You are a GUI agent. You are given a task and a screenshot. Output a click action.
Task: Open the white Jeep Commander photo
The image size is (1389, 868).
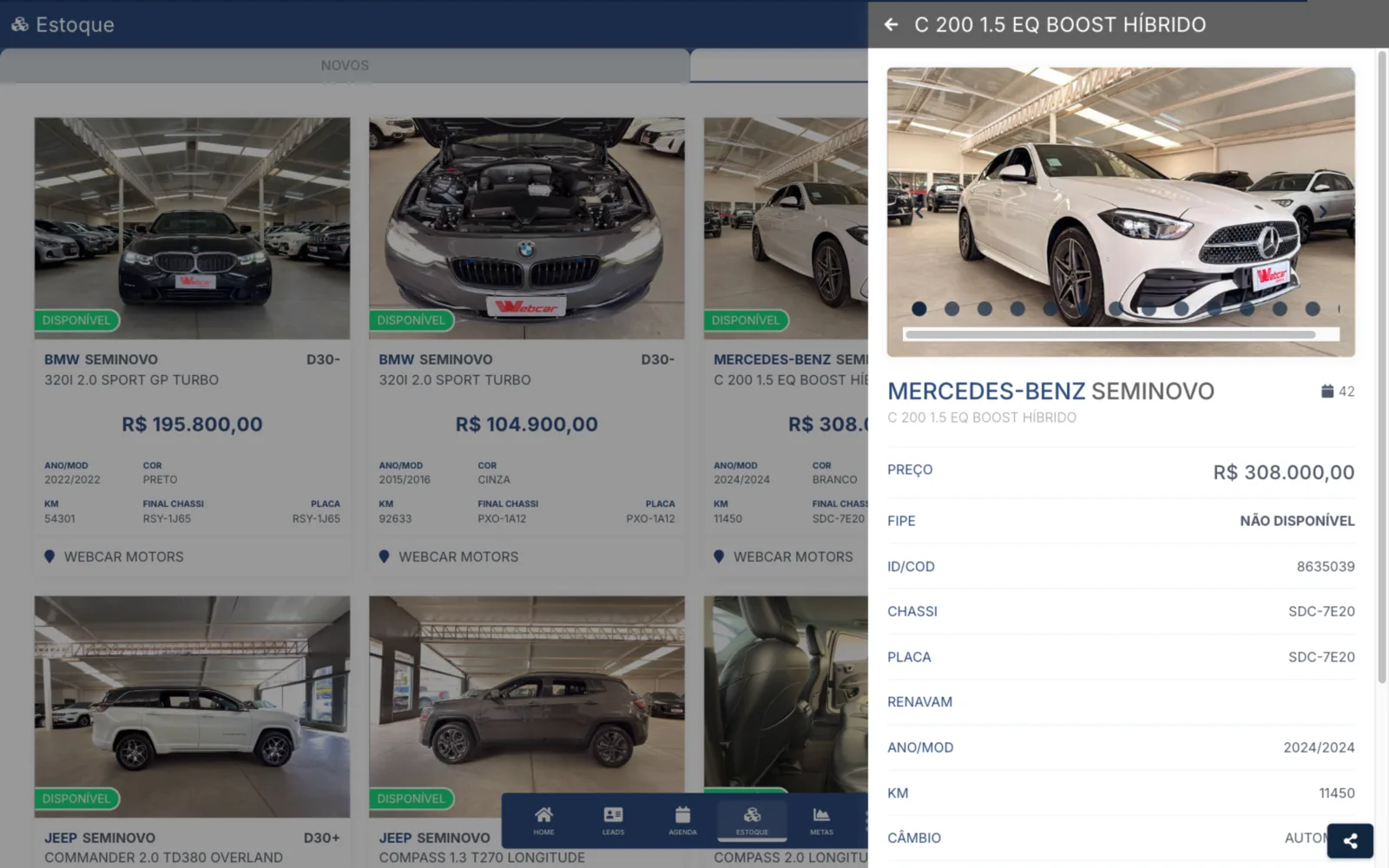pos(192,707)
